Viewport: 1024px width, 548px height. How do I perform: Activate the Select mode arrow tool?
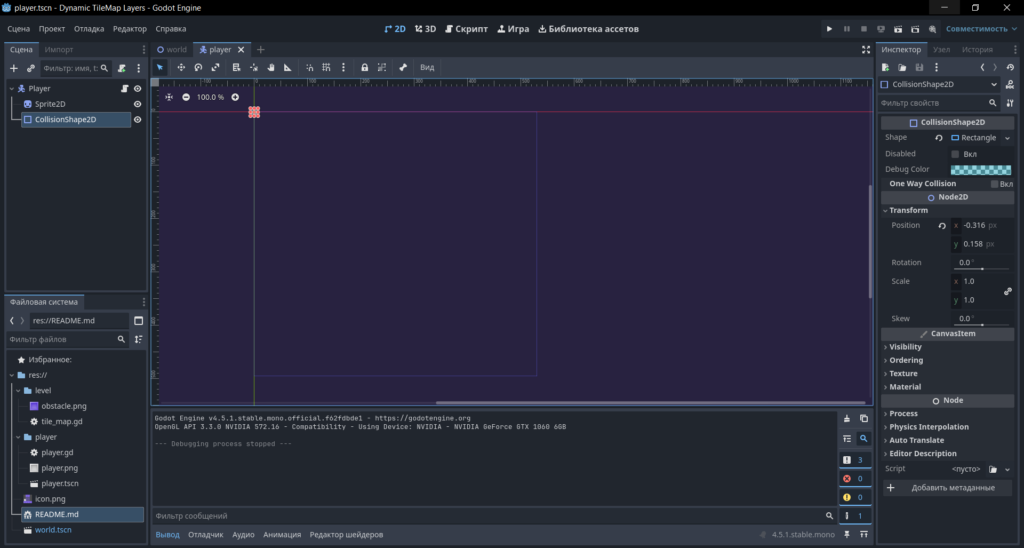point(160,67)
